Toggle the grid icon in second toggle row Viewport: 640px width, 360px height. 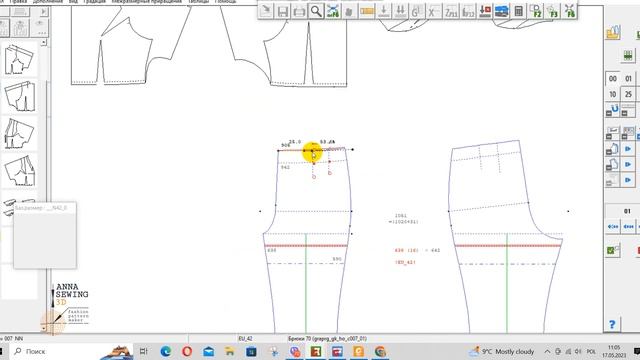click(x=628, y=133)
